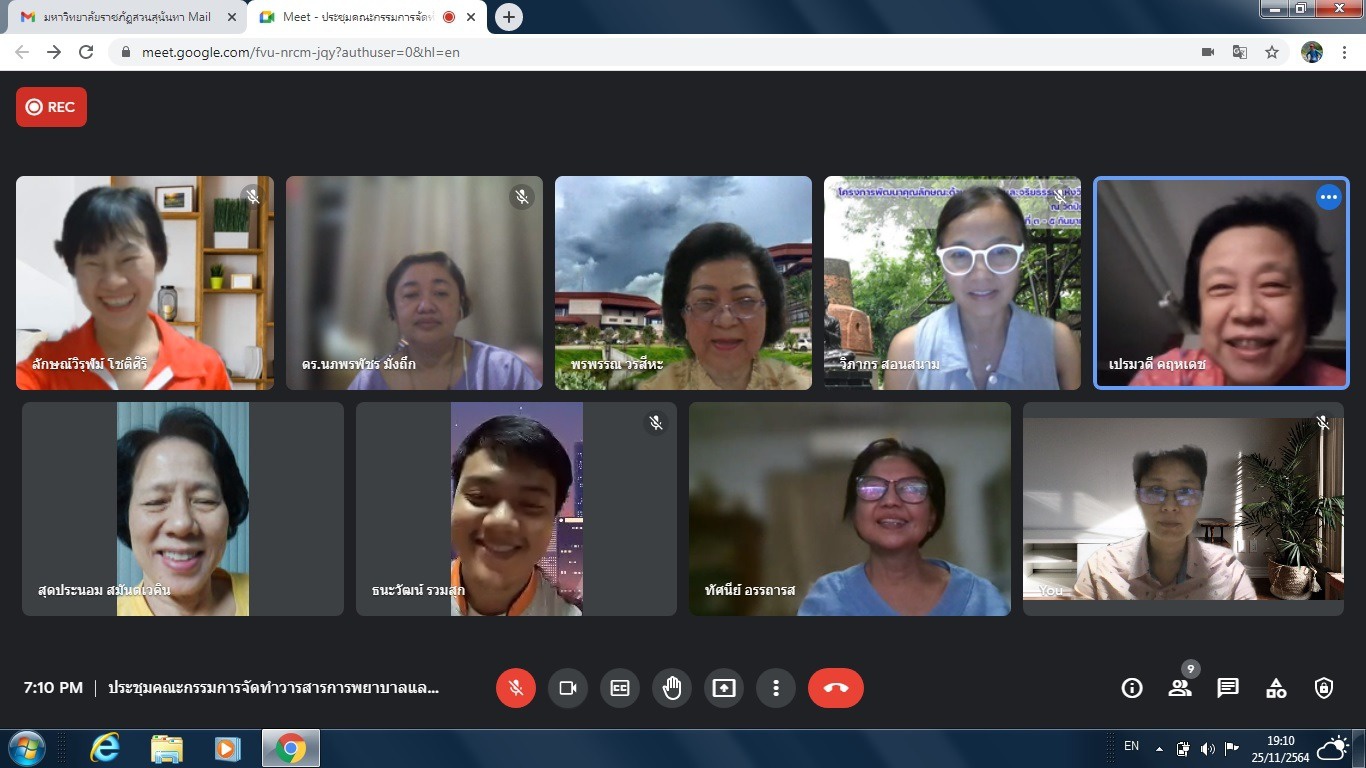The image size is (1366, 768).
Task: Open tile options on the highlighted participant
Action: tap(1328, 198)
